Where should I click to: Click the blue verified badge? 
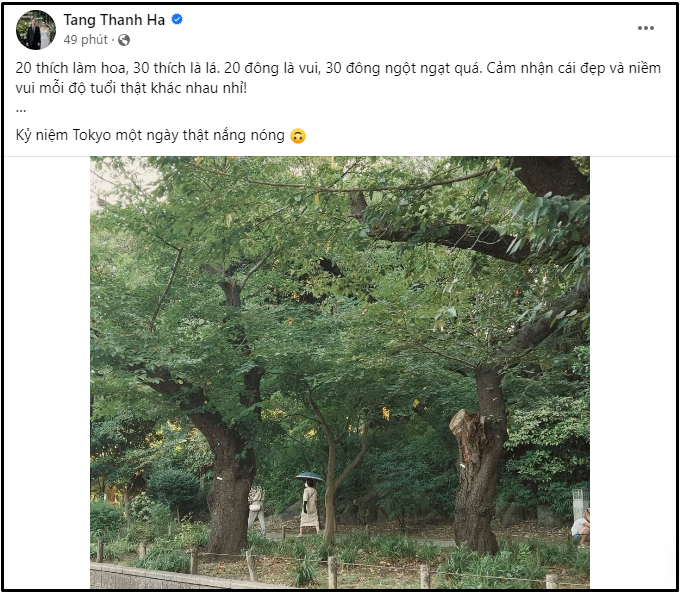click(177, 19)
